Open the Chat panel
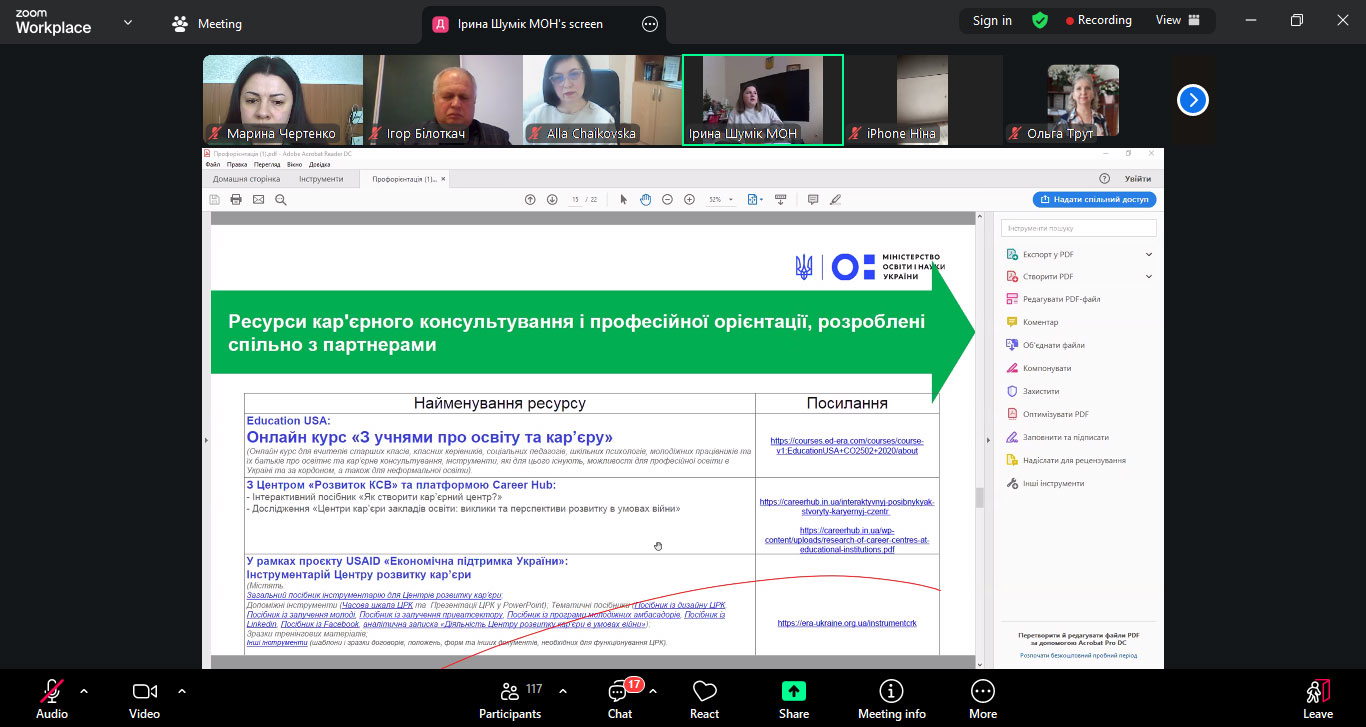The width and height of the screenshot is (1366, 727). click(x=619, y=692)
